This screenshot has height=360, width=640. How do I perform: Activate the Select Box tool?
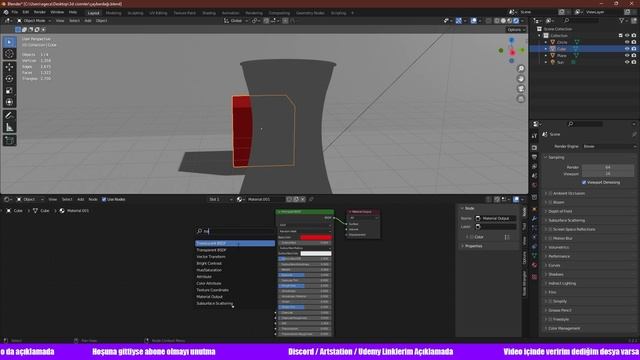[x=9, y=42]
